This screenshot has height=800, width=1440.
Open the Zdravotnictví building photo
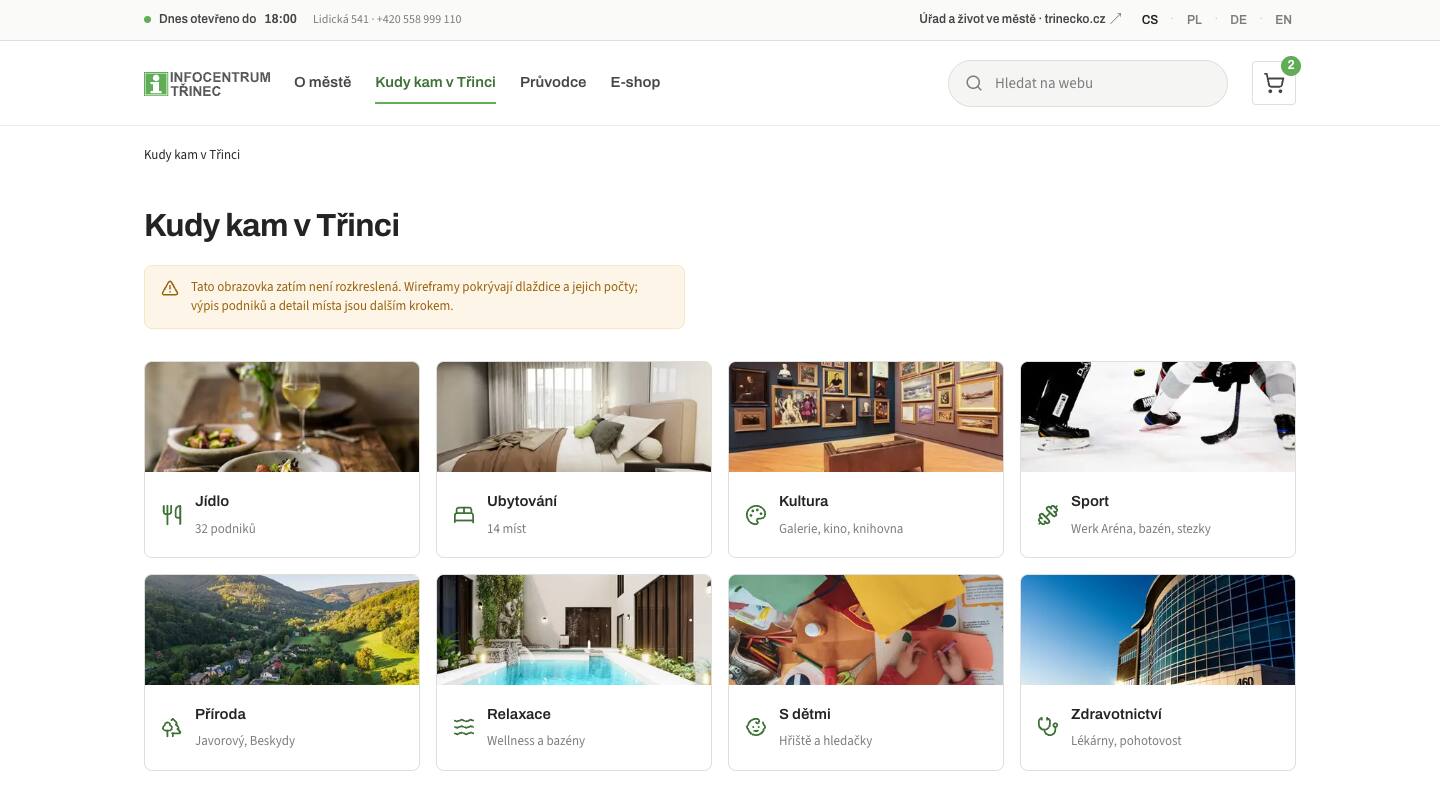(x=1158, y=630)
